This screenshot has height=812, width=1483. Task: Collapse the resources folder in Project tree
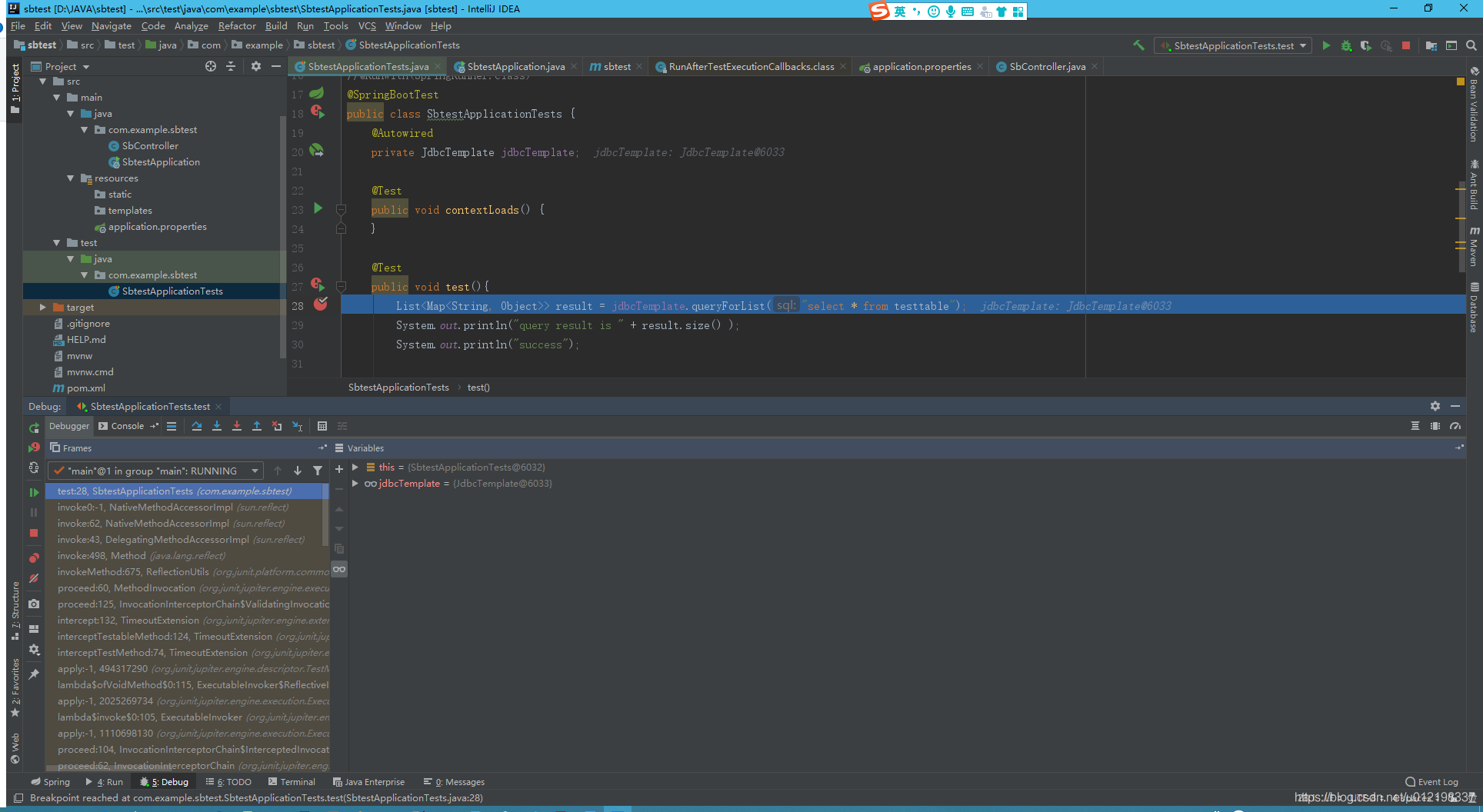(x=71, y=178)
